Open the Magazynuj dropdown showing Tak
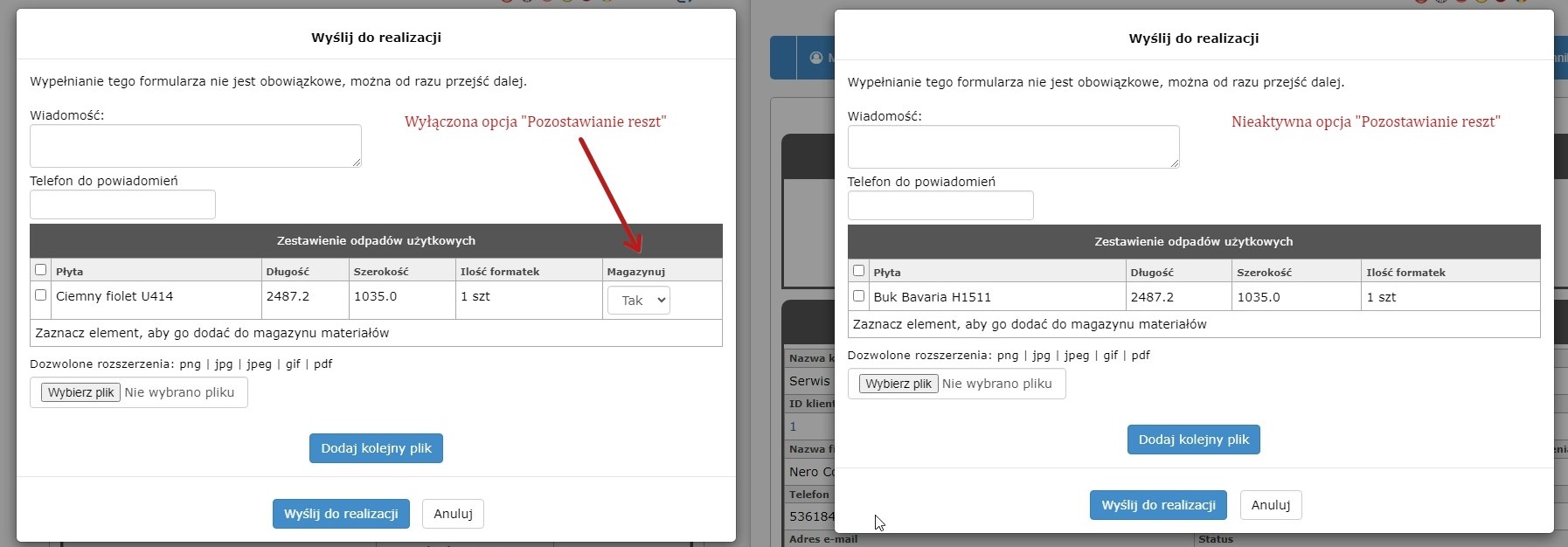 [x=638, y=300]
